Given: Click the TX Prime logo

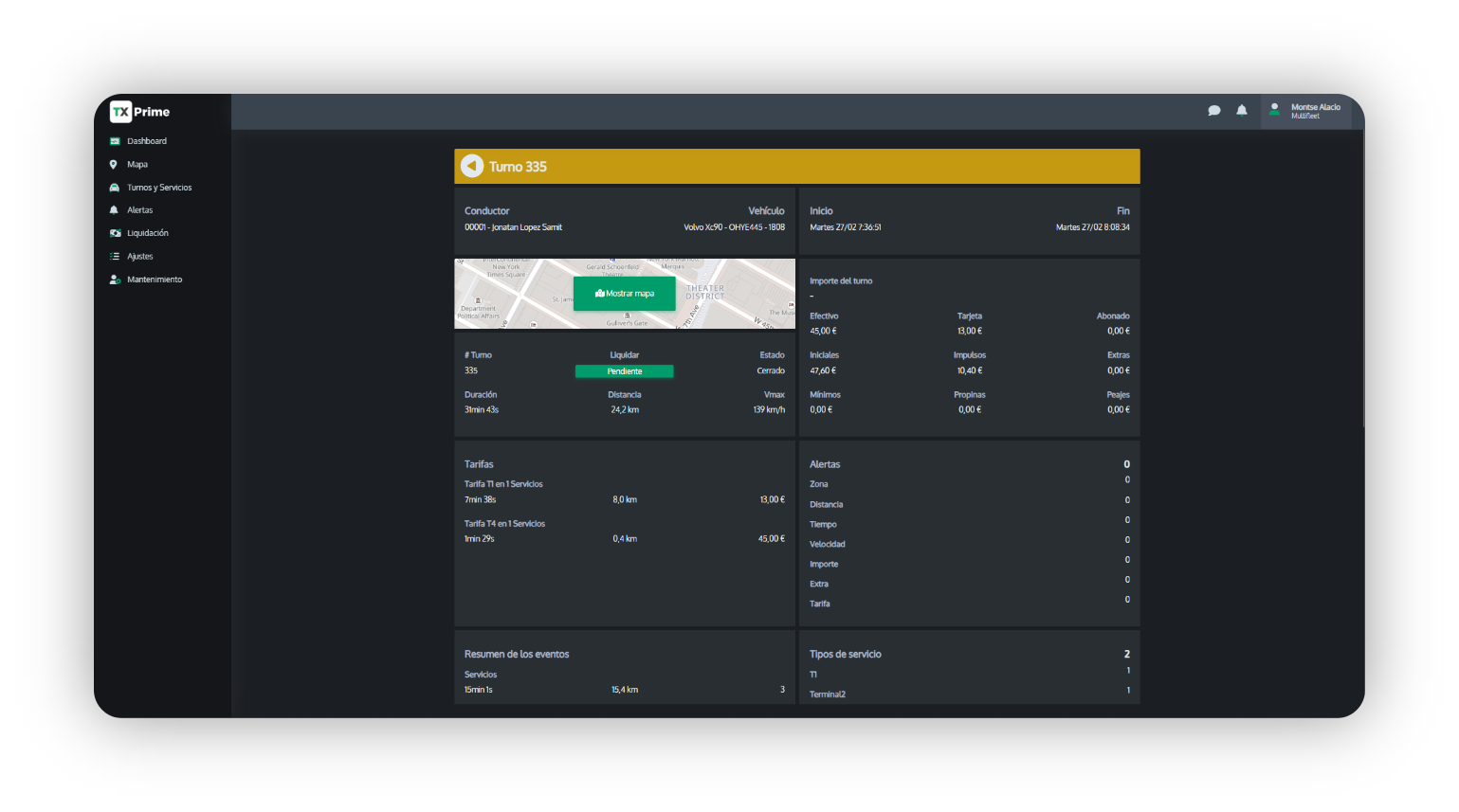Looking at the screenshot, I should (139, 112).
